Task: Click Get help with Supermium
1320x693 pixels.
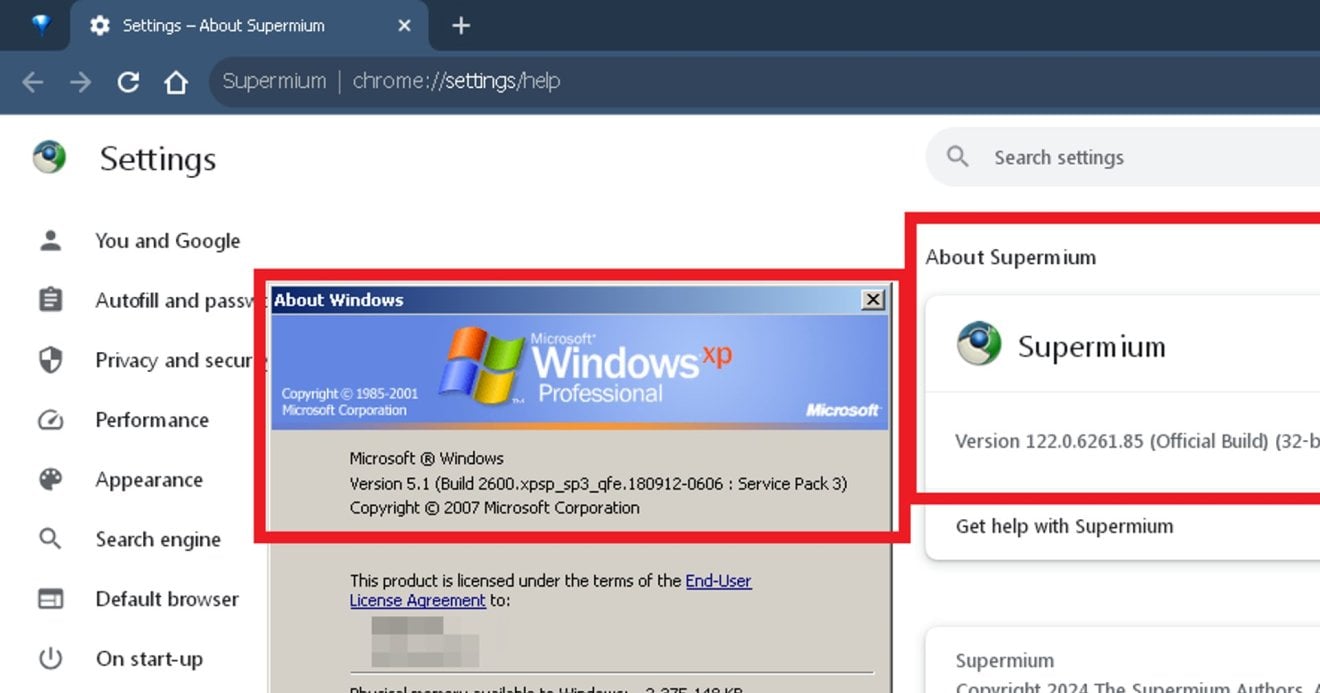Action: [1064, 526]
